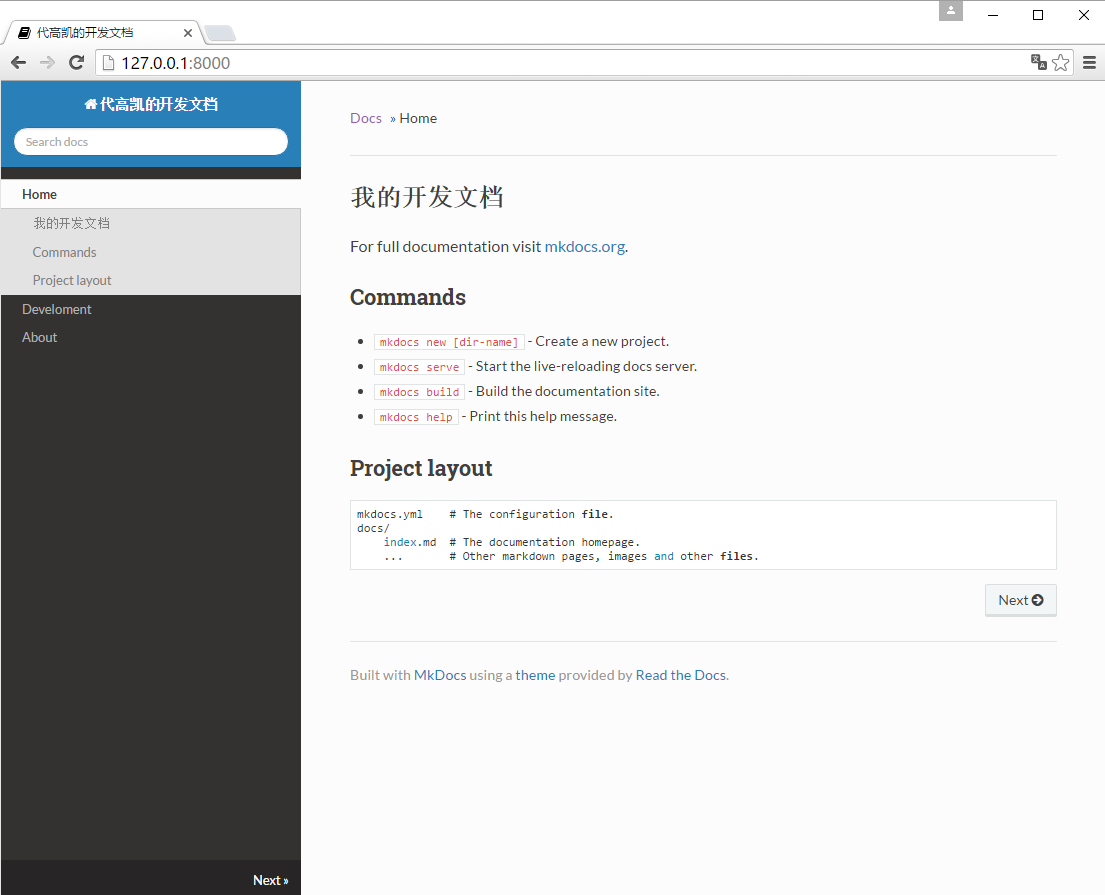Focus the Search docs field
This screenshot has width=1105, height=895.
(x=151, y=142)
